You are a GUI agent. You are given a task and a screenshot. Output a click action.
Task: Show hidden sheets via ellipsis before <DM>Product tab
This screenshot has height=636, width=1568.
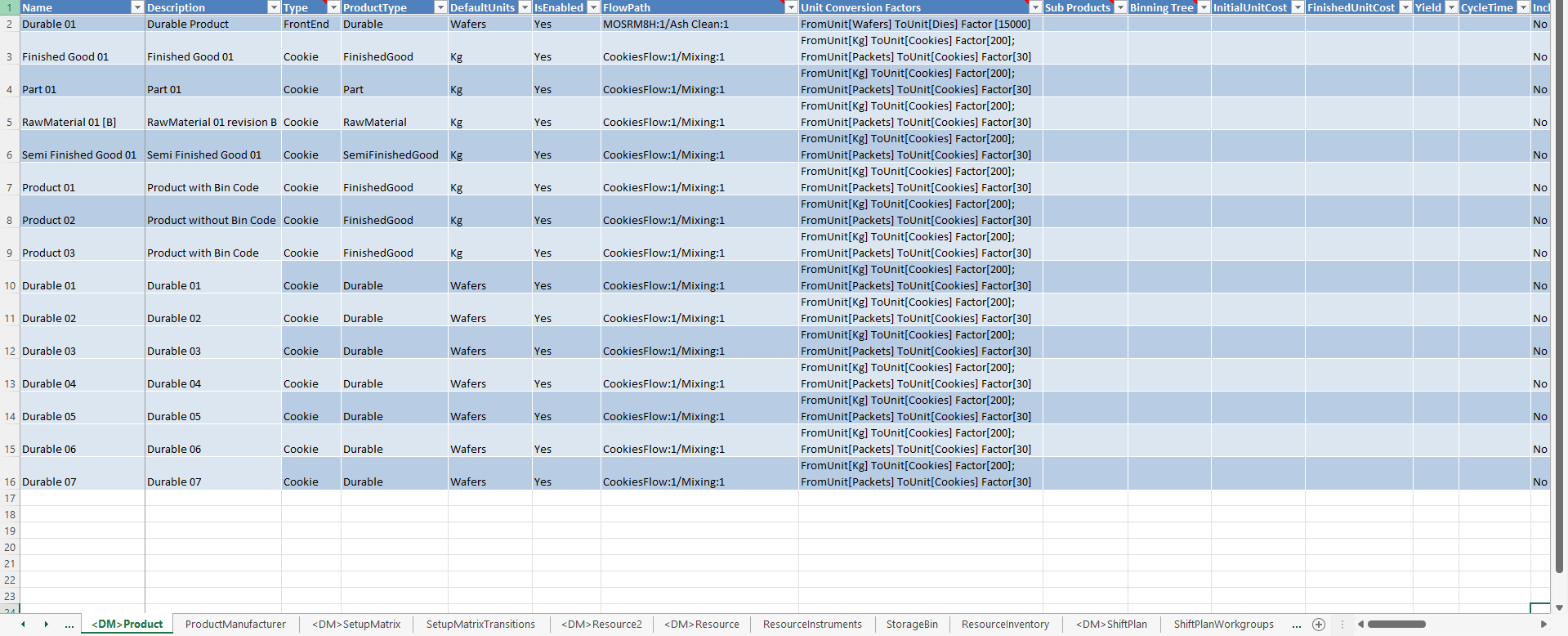[69, 625]
